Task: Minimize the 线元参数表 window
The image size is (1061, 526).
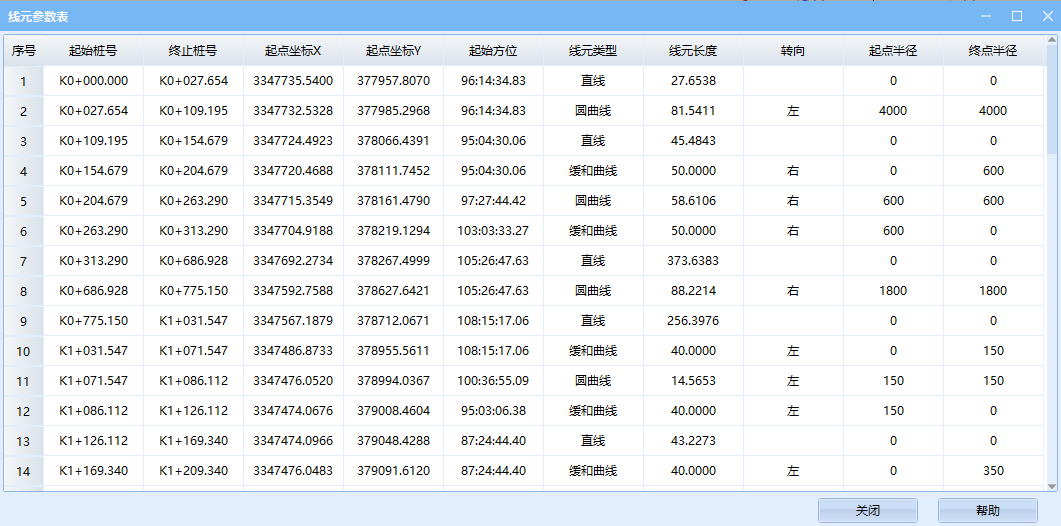Action: tap(986, 16)
